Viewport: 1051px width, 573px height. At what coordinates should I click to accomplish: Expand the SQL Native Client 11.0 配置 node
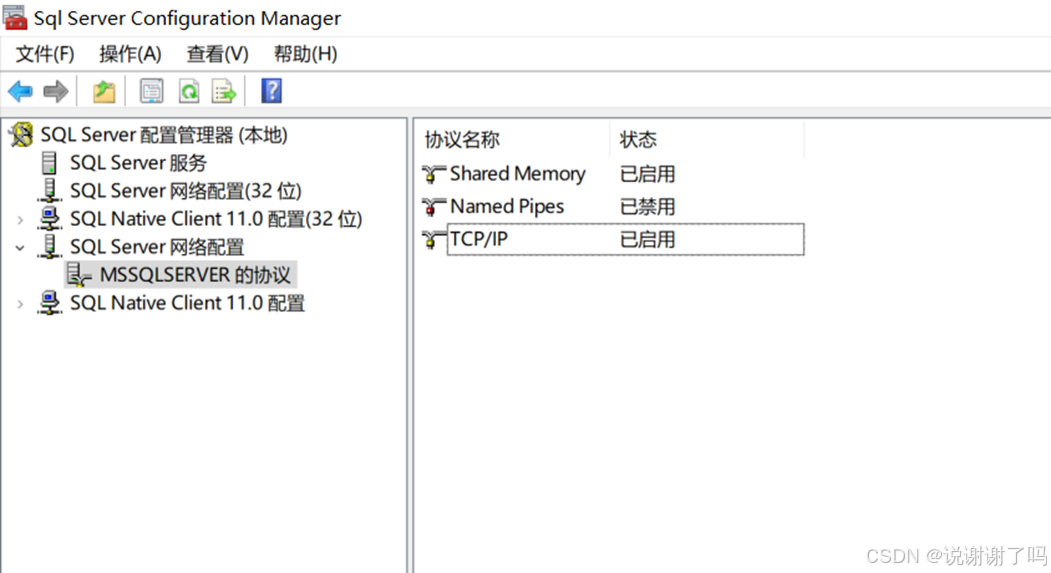click(x=20, y=304)
